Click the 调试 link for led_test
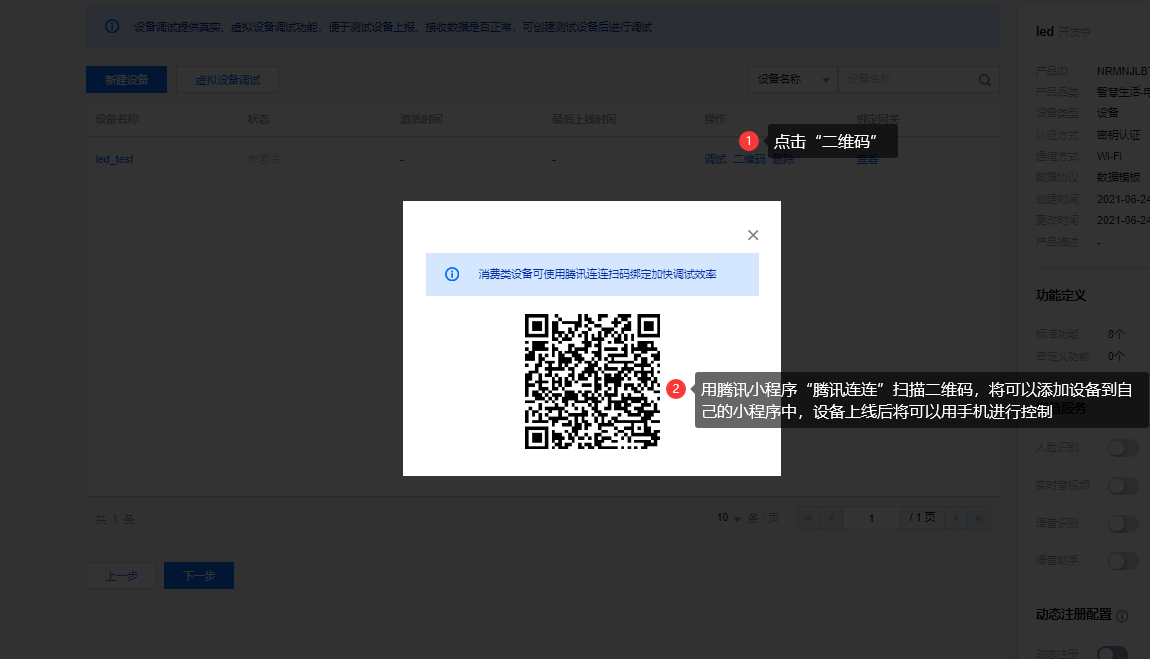1150x659 pixels. point(715,159)
